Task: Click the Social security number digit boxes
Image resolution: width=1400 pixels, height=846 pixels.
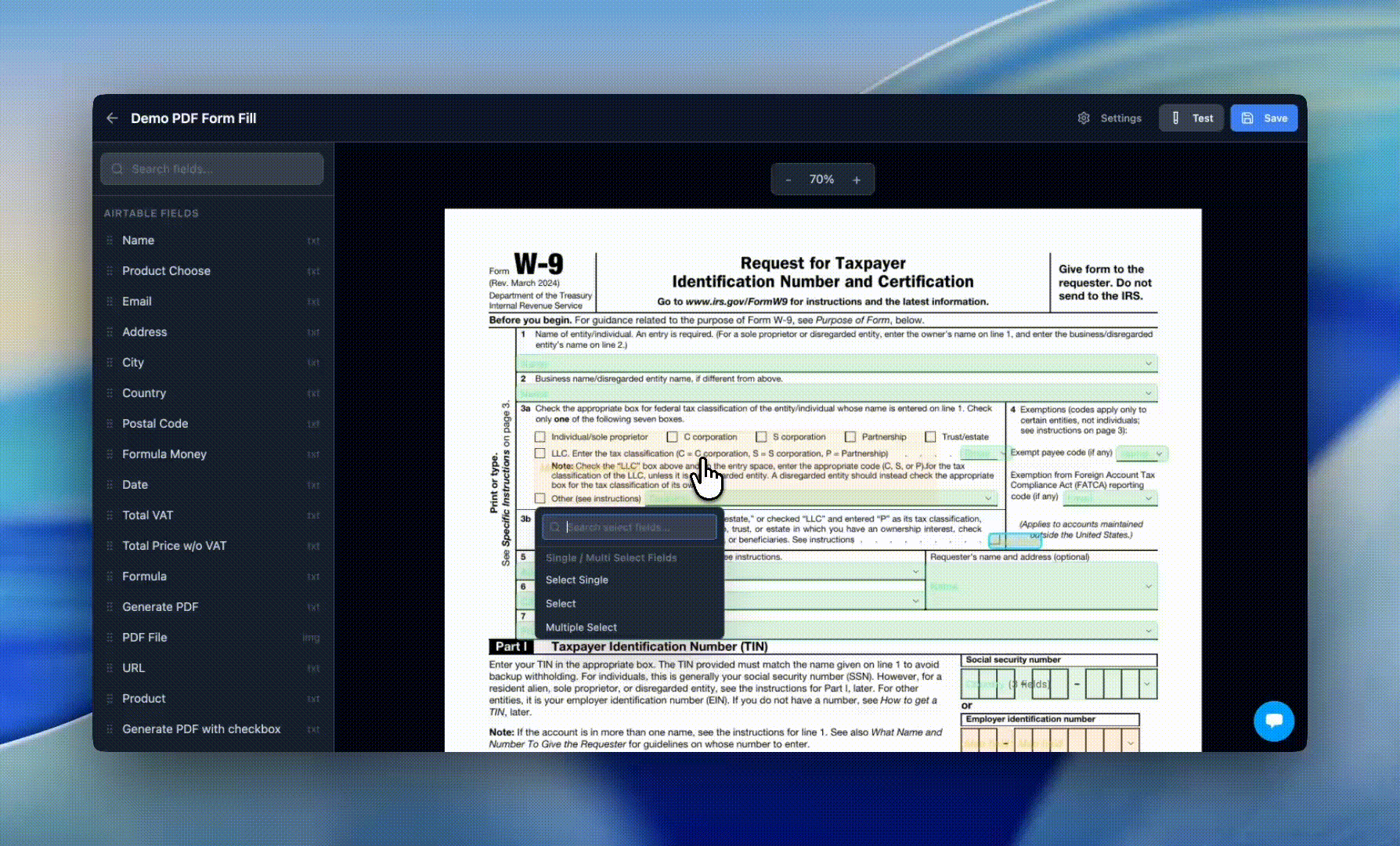Action: tap(1059, 684)
